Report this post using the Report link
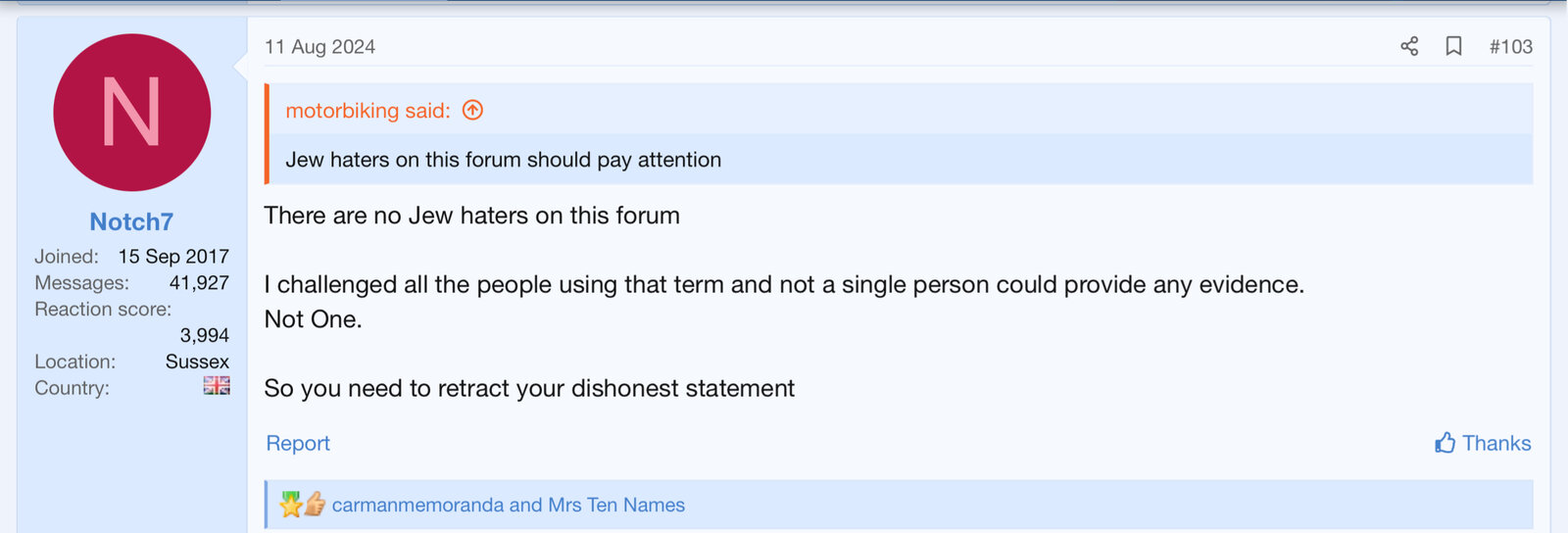 [298, 444]
